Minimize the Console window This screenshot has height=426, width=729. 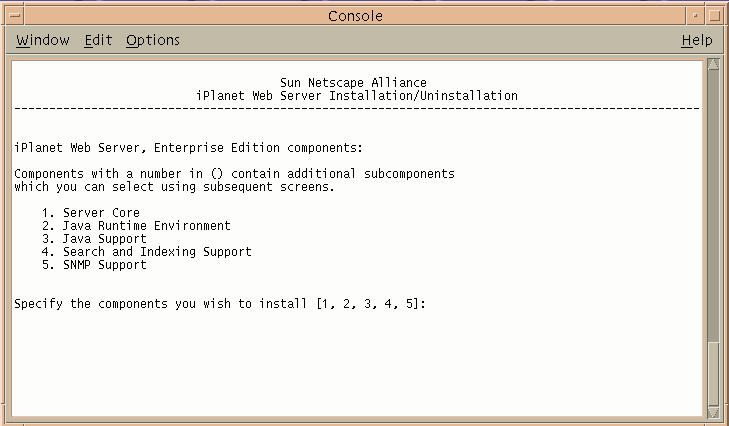pyautogui.click(x=695, y=15)
